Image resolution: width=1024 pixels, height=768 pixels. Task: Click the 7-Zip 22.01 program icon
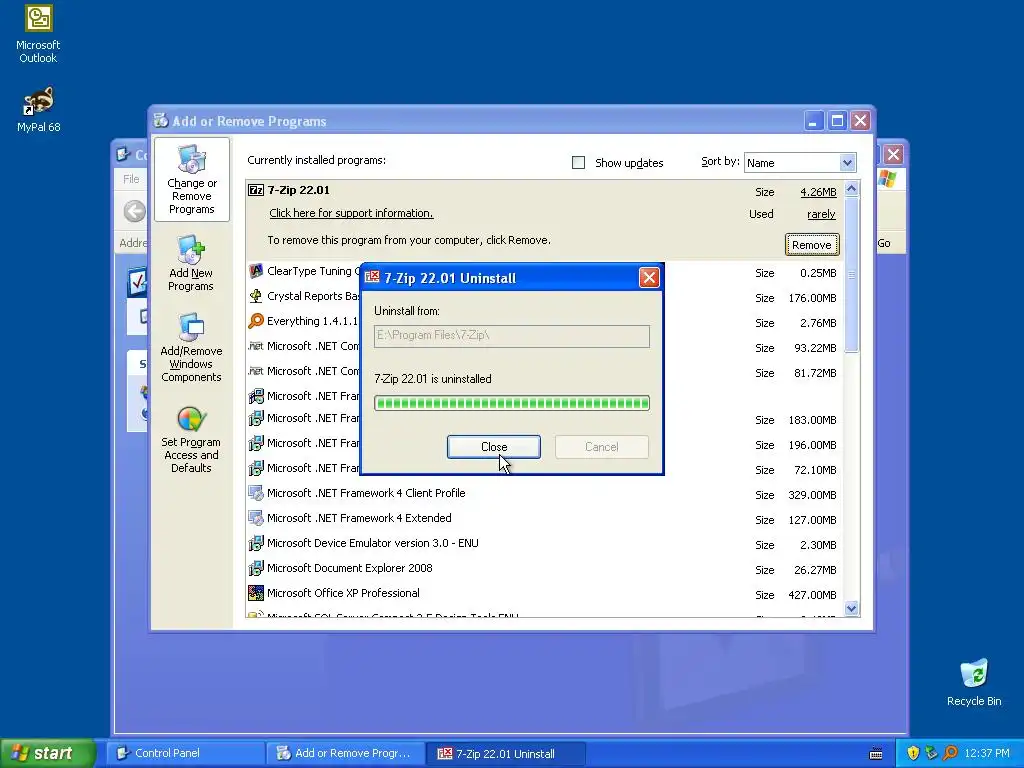click(x=256, y=190)
